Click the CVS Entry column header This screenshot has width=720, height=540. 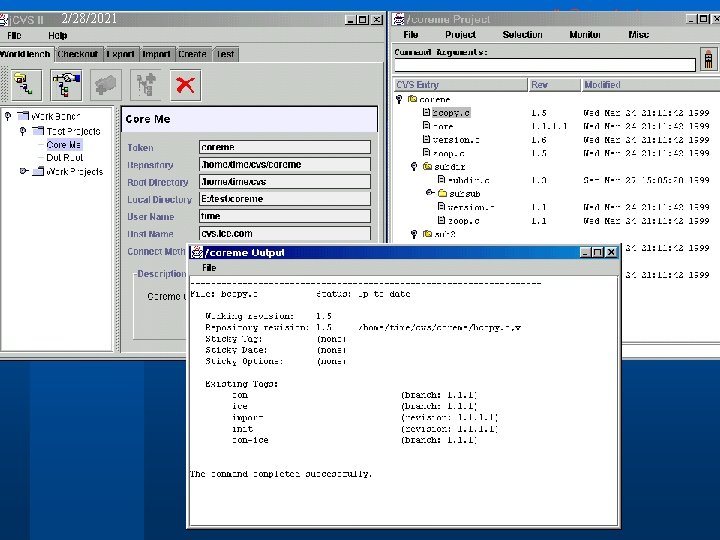[461, 84]
